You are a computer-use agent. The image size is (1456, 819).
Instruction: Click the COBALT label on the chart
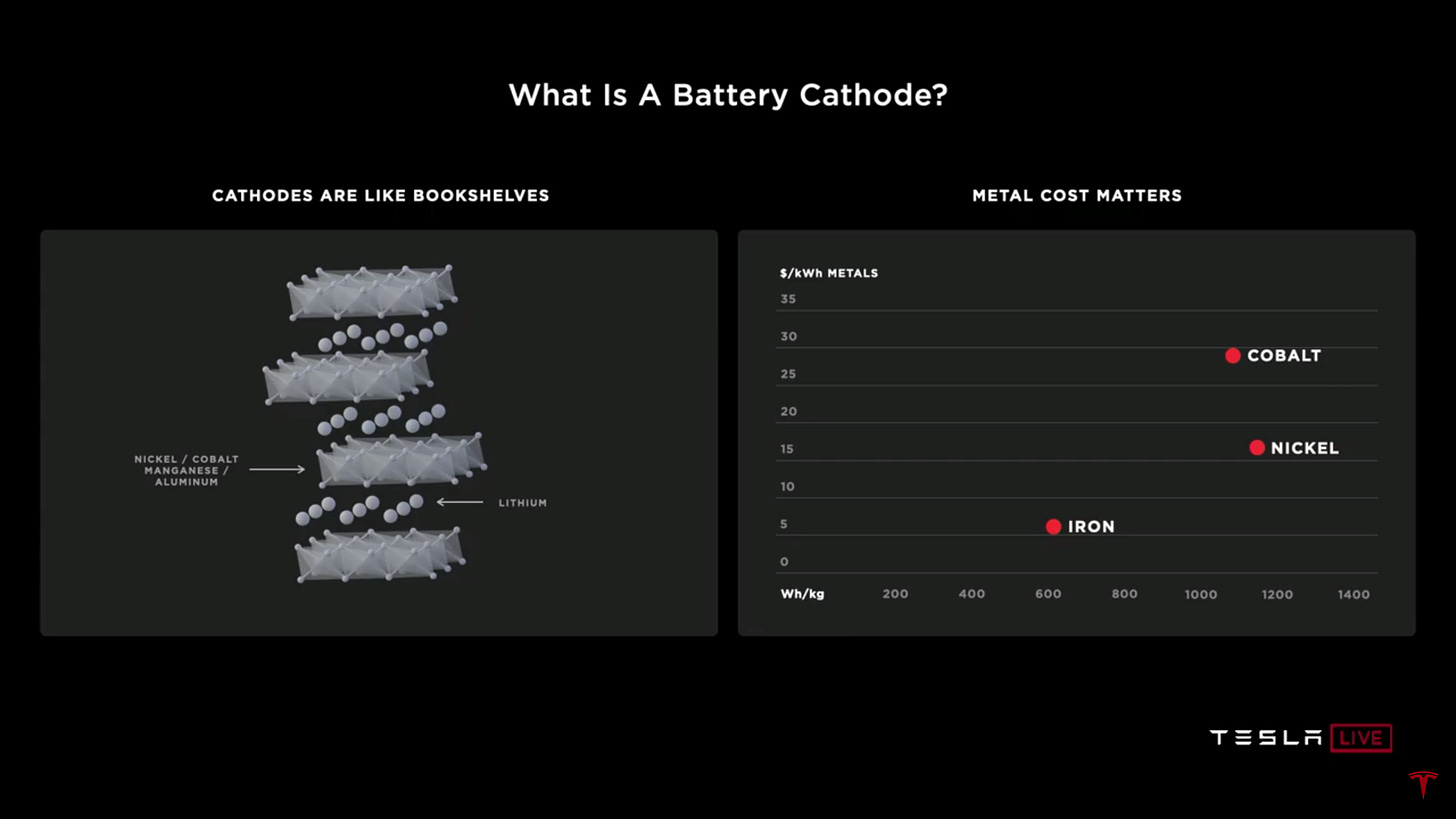coord(1284,356)
